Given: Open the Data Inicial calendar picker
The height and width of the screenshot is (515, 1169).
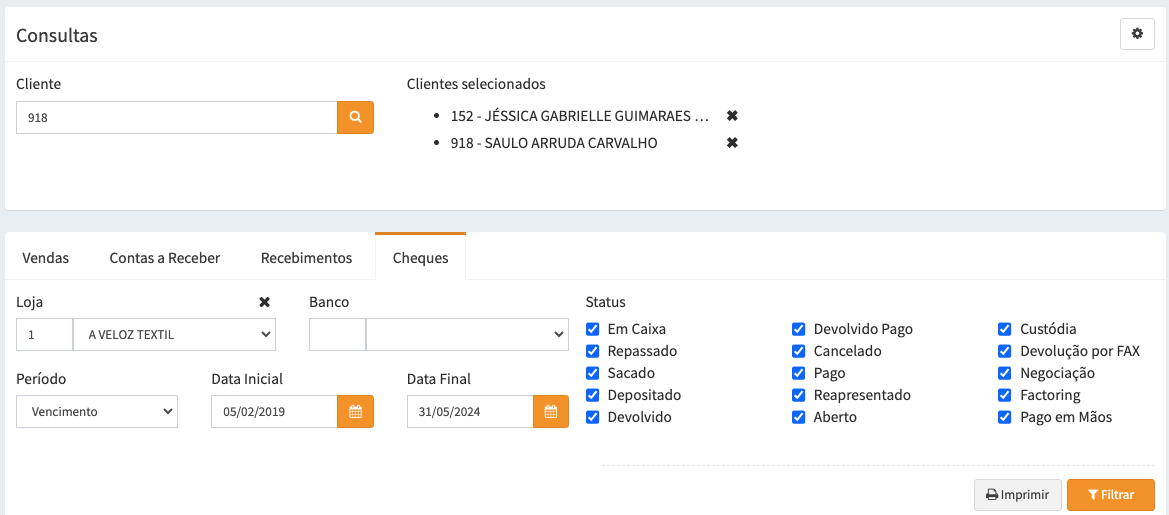Looking at the screenshot, I should click(355, 412).
